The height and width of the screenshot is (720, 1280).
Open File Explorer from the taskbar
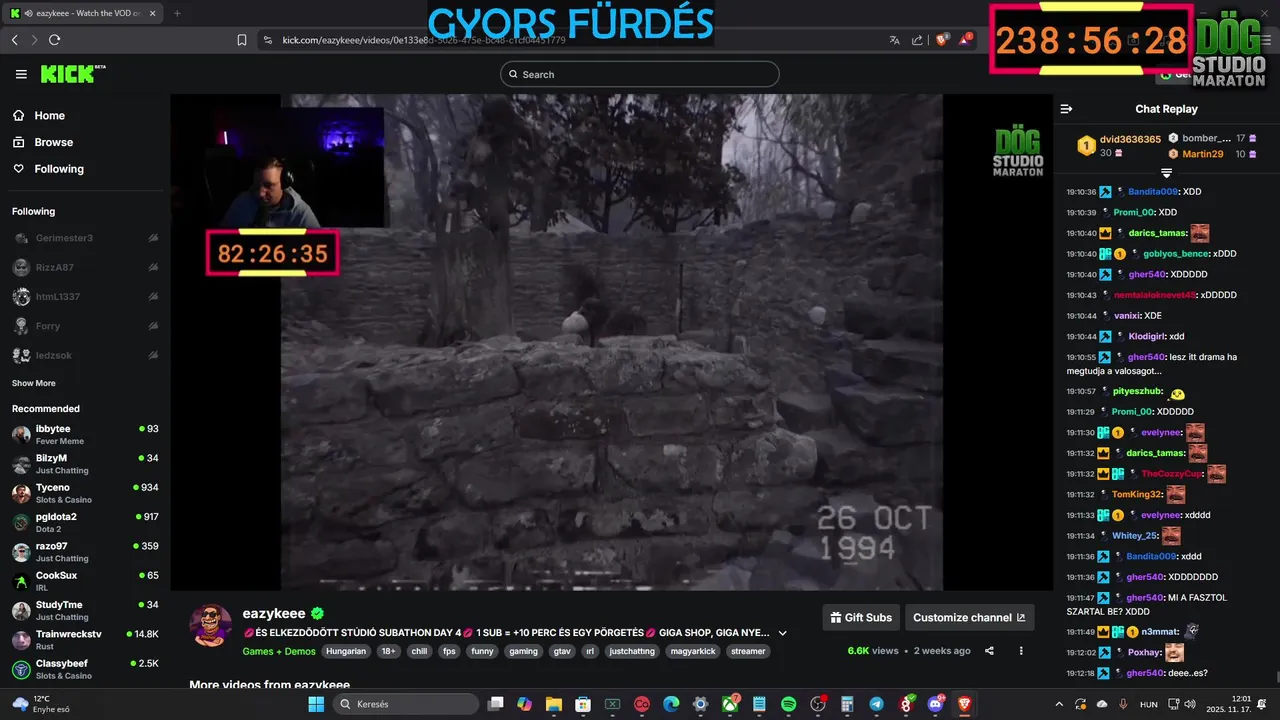click(553, 704)
